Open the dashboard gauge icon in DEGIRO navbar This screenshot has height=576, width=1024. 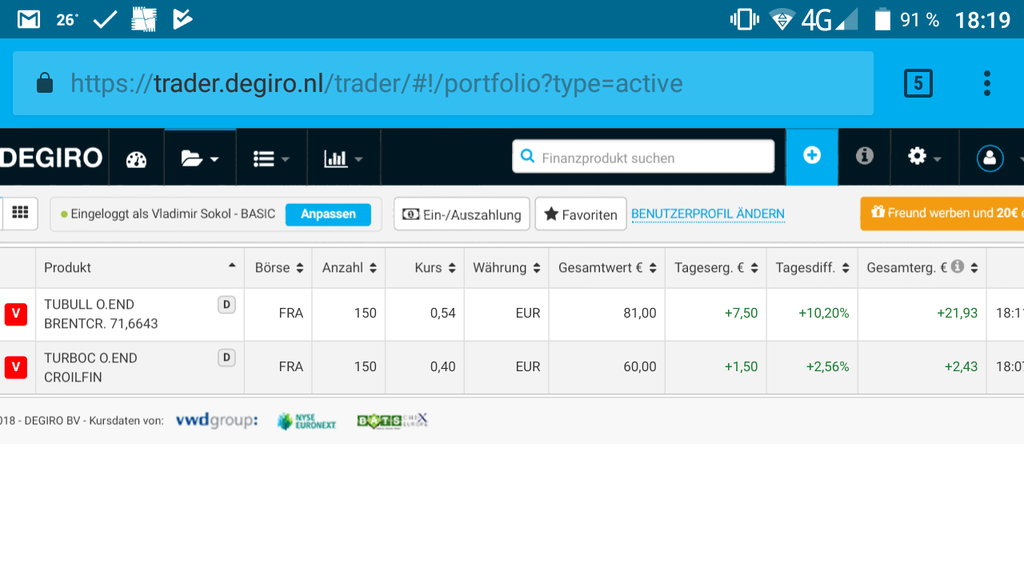[136, 158]
